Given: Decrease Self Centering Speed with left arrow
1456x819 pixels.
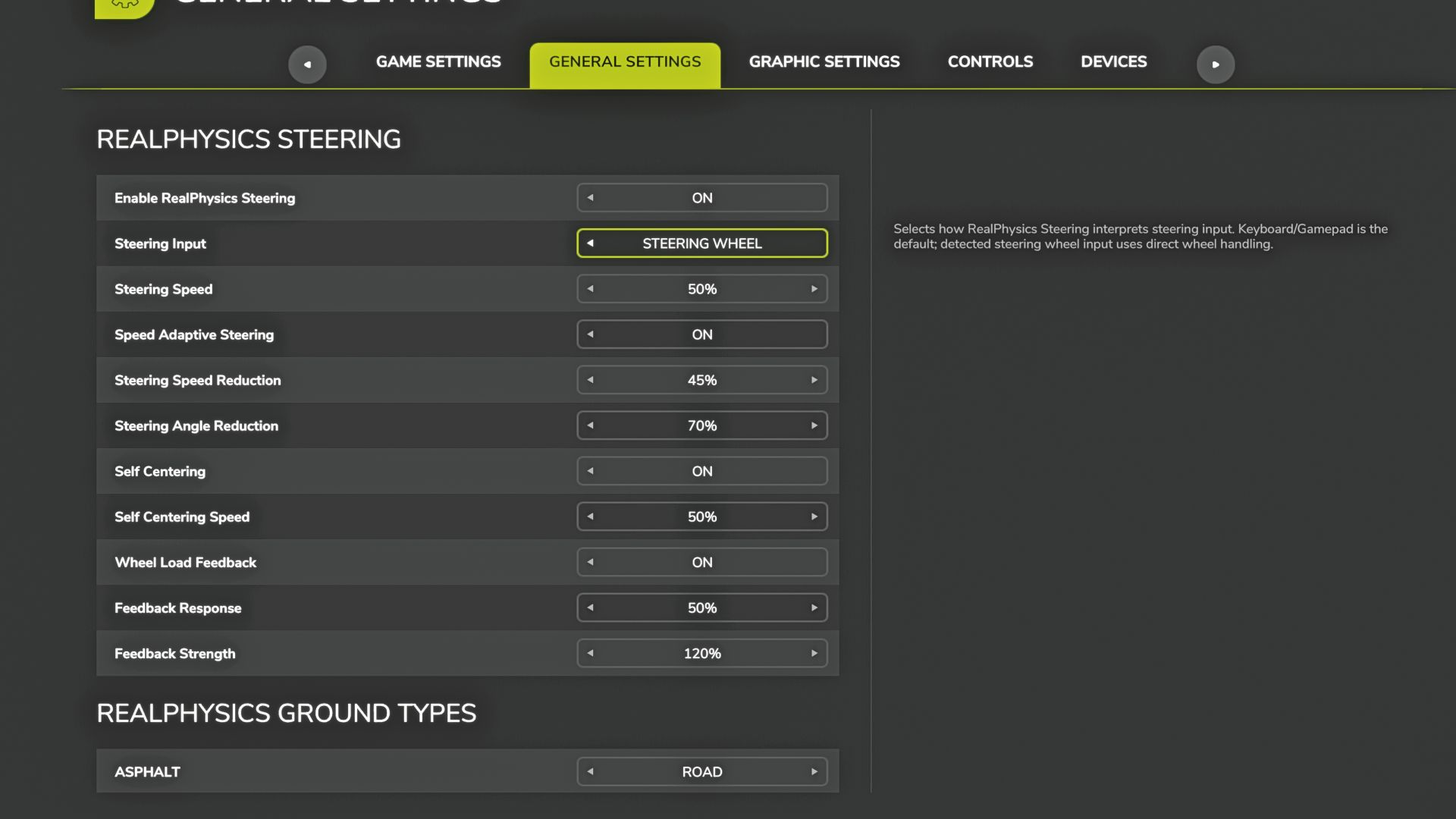Looking at the screenshot, I should pos(590,516).
